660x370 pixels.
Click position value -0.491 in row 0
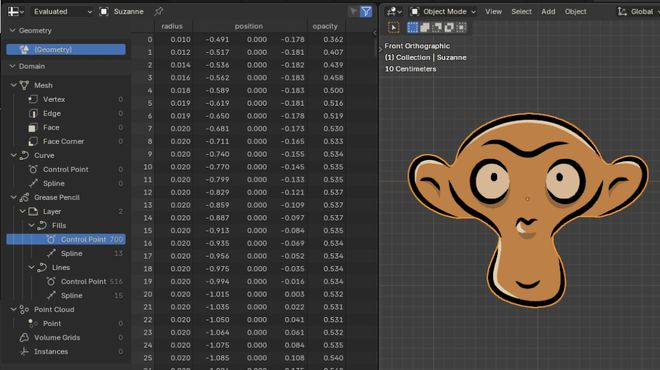point(218,40)
